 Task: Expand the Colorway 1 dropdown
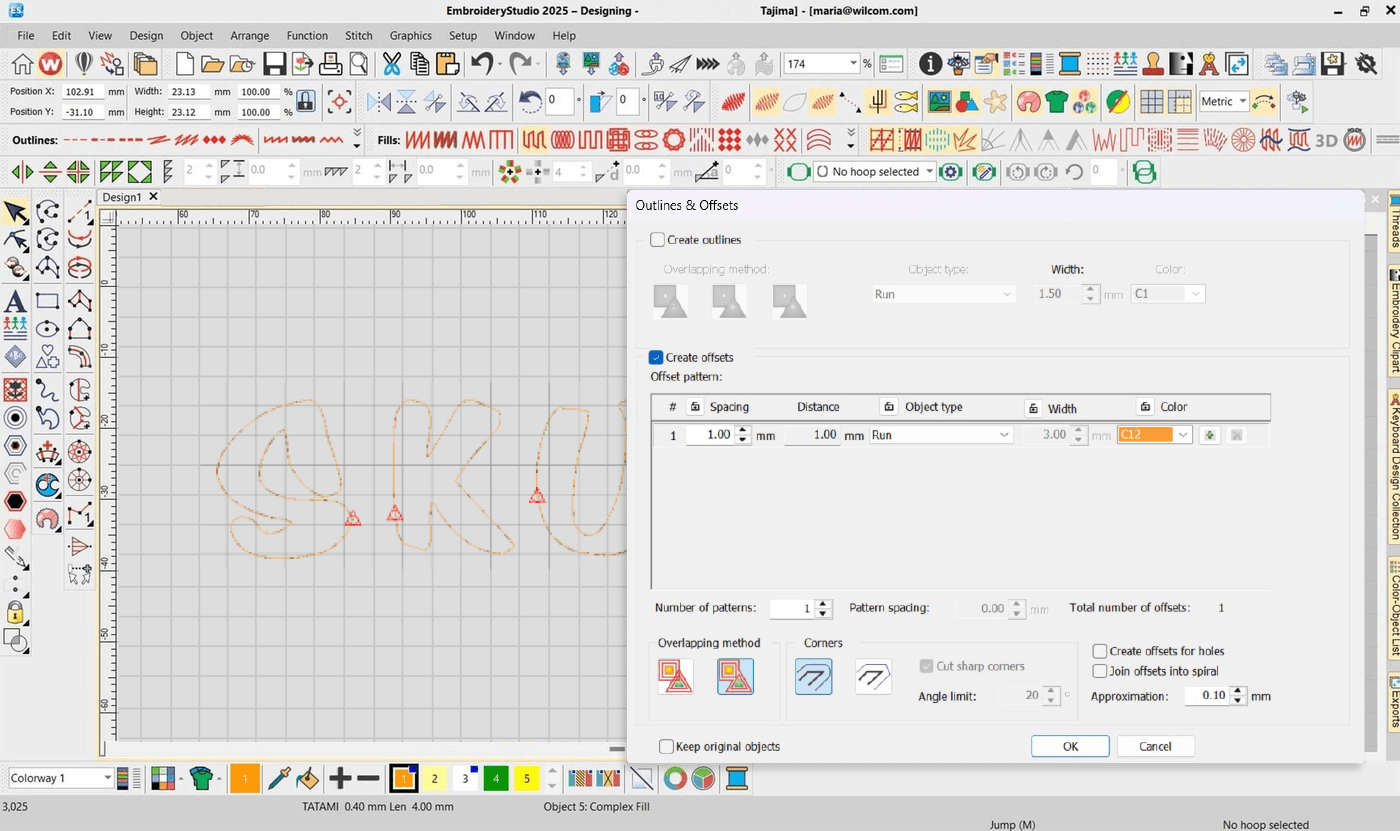pos(107,778)
